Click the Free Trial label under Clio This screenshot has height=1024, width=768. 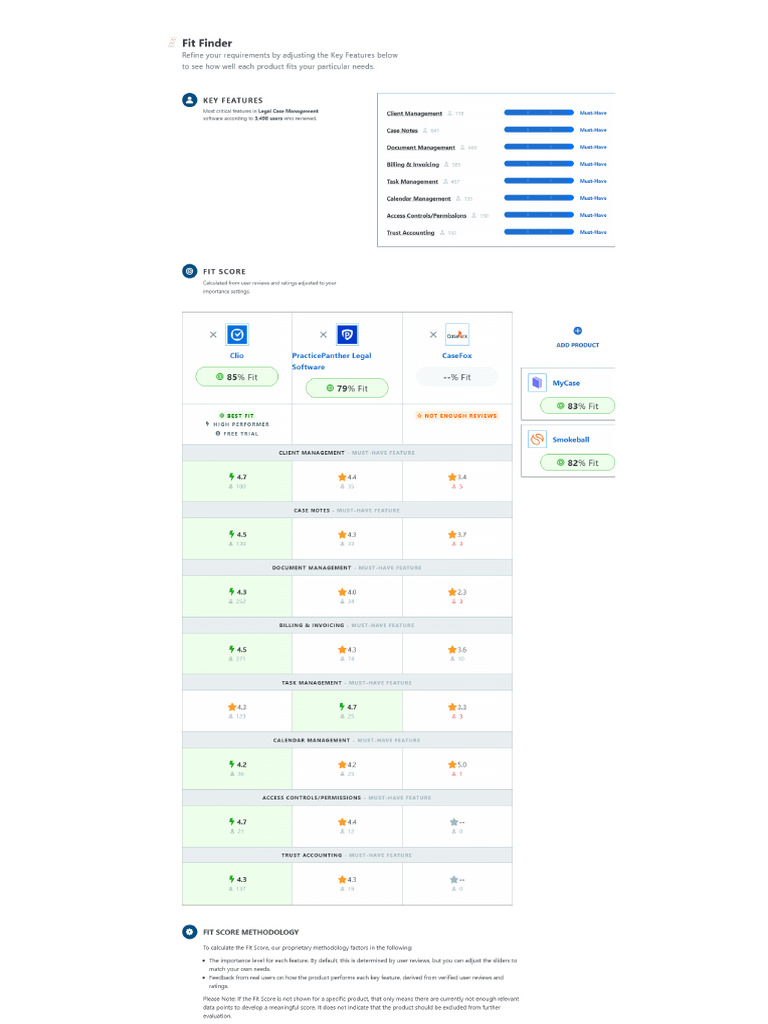click(x=237, y=433)
